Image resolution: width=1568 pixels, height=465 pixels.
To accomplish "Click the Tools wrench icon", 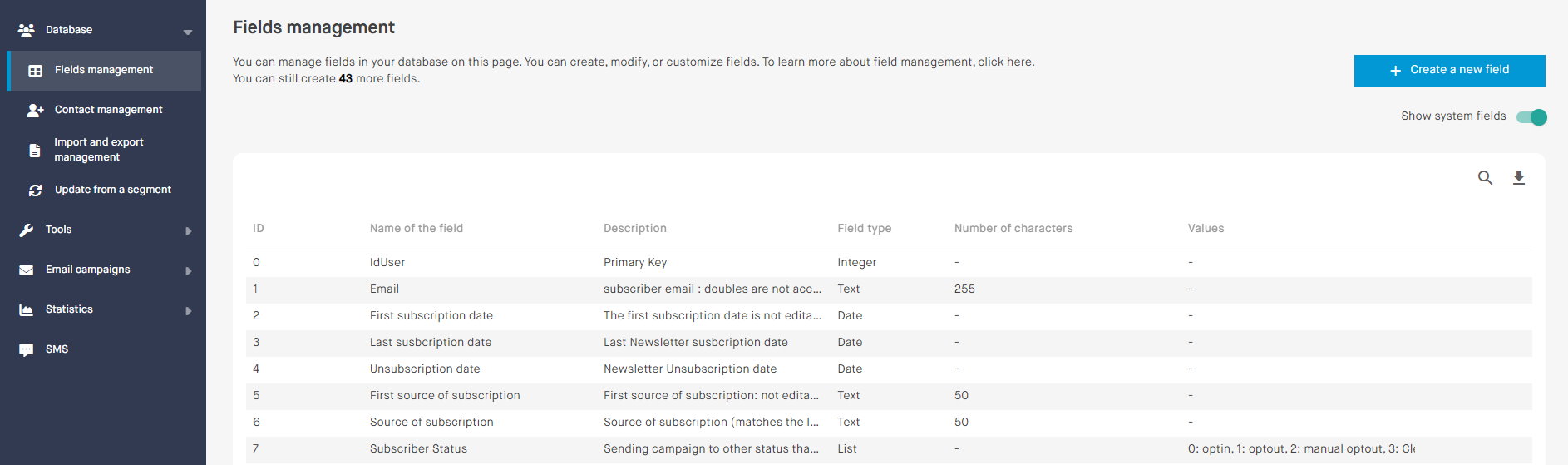I will [27, 230].
